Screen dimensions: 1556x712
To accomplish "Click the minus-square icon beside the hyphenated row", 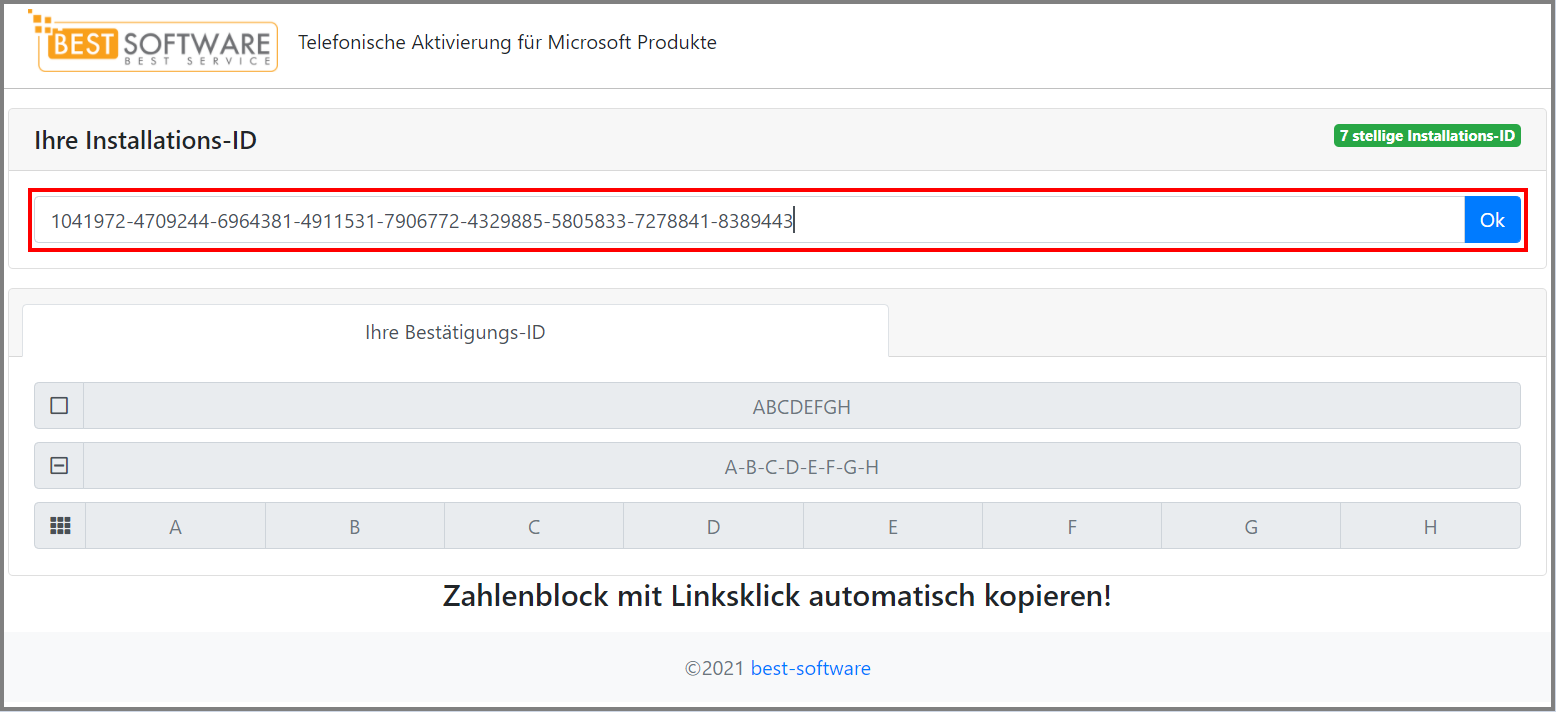I will point(59,465).
